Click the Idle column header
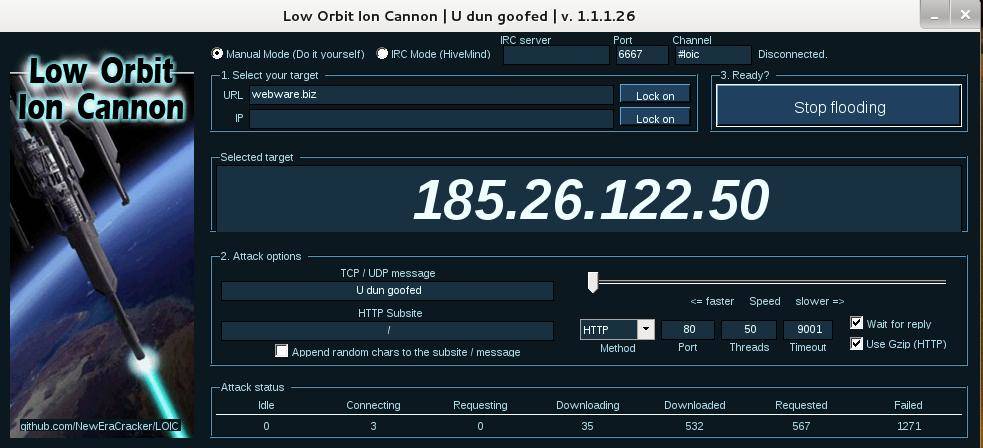Viewport: 983px width, 448px height. [x=266, y=405]
